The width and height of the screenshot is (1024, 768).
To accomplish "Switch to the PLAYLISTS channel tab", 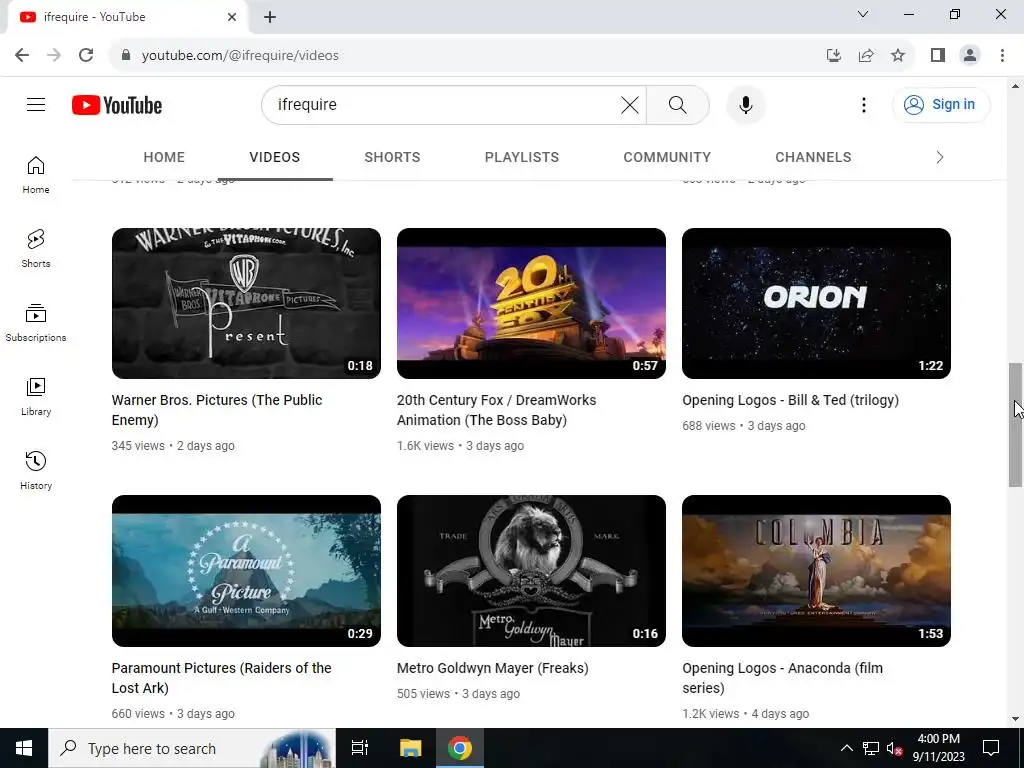I will pyautogui.click(x=522, y=157).
